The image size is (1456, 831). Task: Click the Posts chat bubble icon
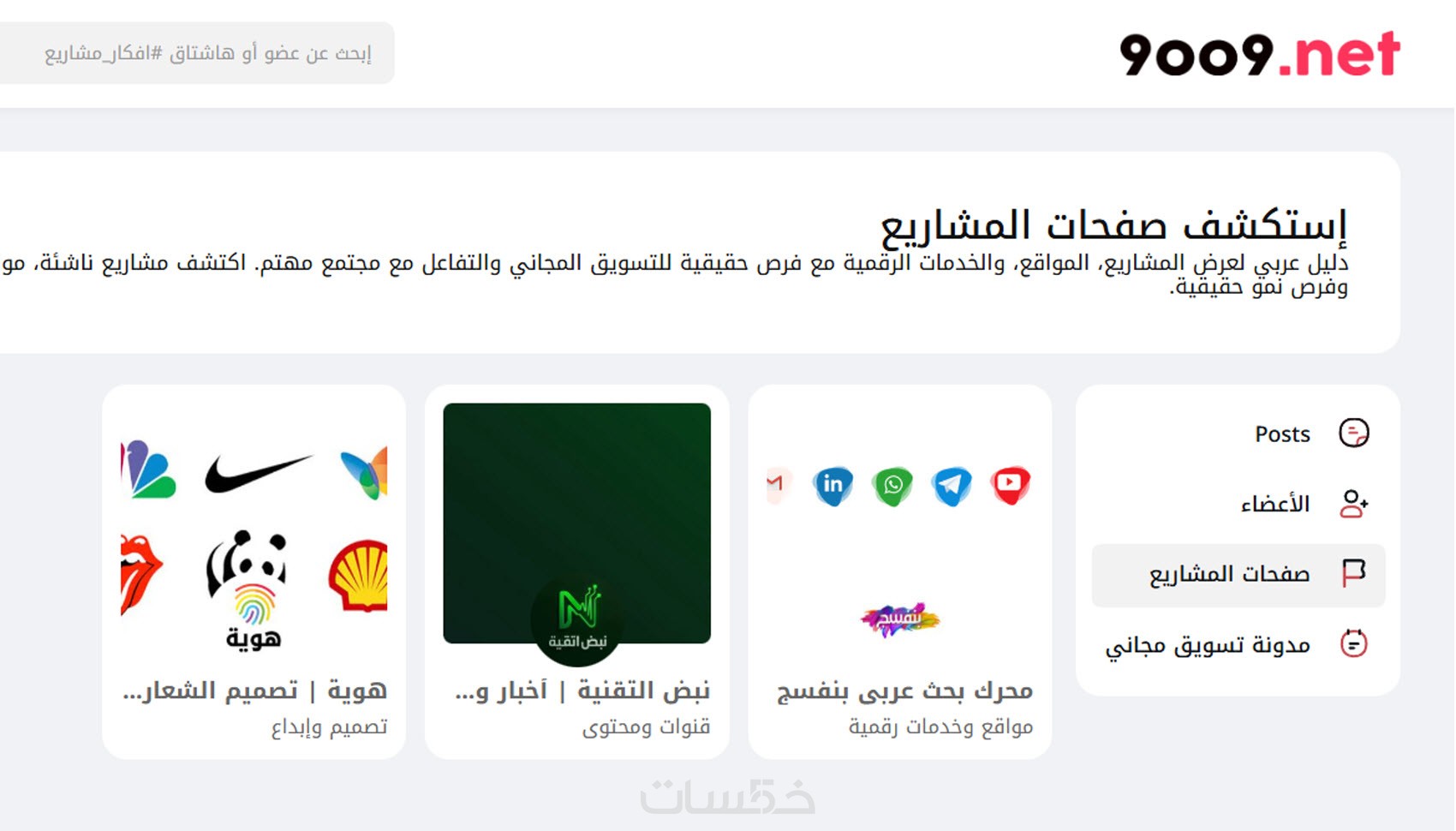pos(1353,433)
